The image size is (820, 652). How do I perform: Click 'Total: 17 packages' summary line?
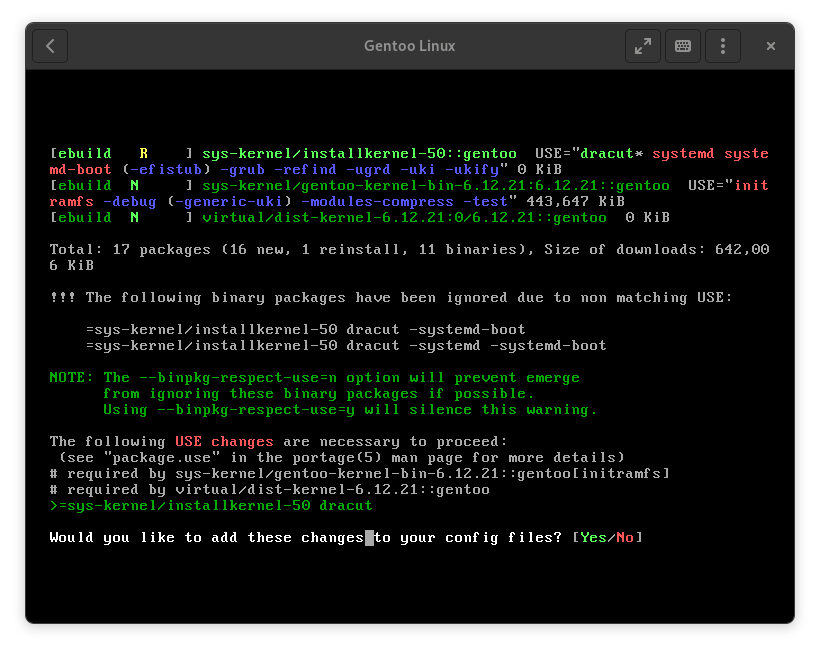pos(409,257)
